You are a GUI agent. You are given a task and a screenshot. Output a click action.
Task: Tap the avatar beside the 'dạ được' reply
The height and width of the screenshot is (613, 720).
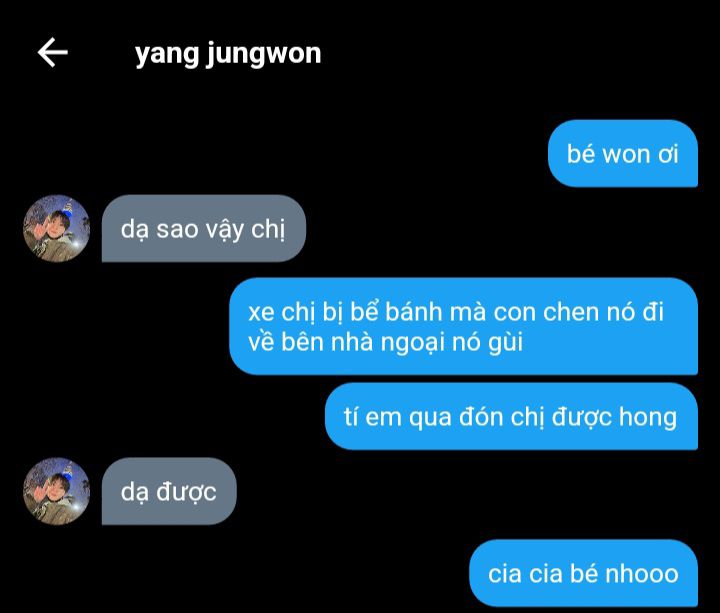click(56, 491)
